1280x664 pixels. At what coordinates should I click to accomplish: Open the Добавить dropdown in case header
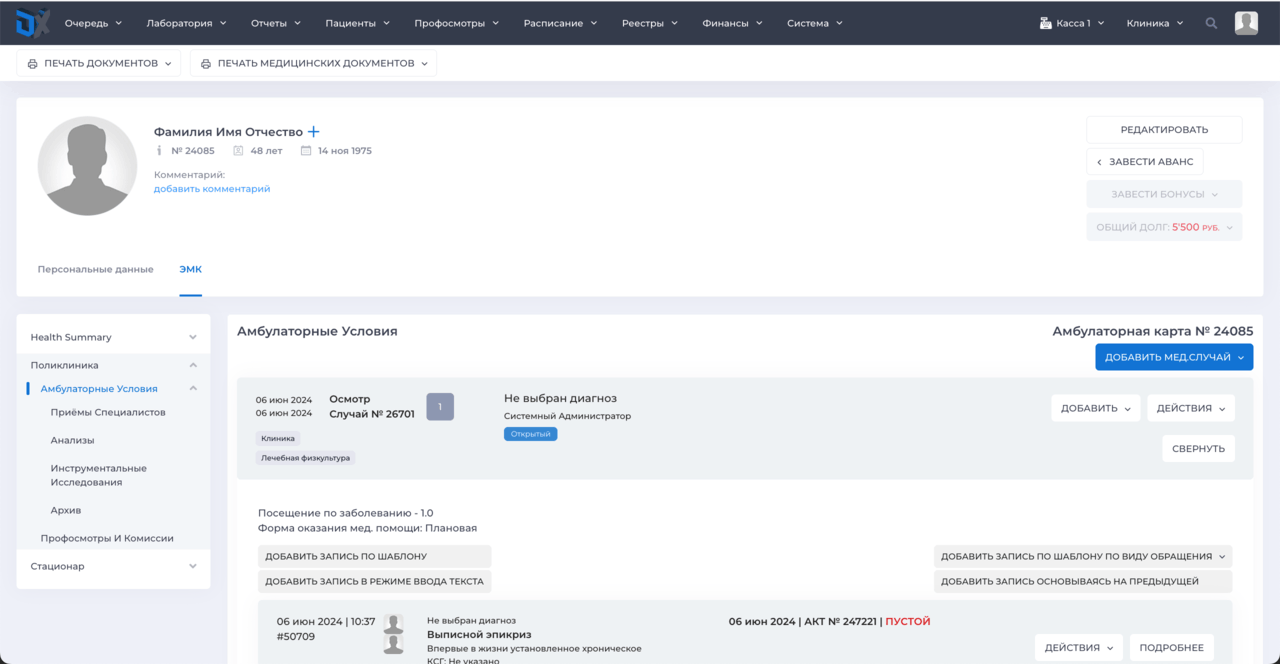tap(1095, 408)
